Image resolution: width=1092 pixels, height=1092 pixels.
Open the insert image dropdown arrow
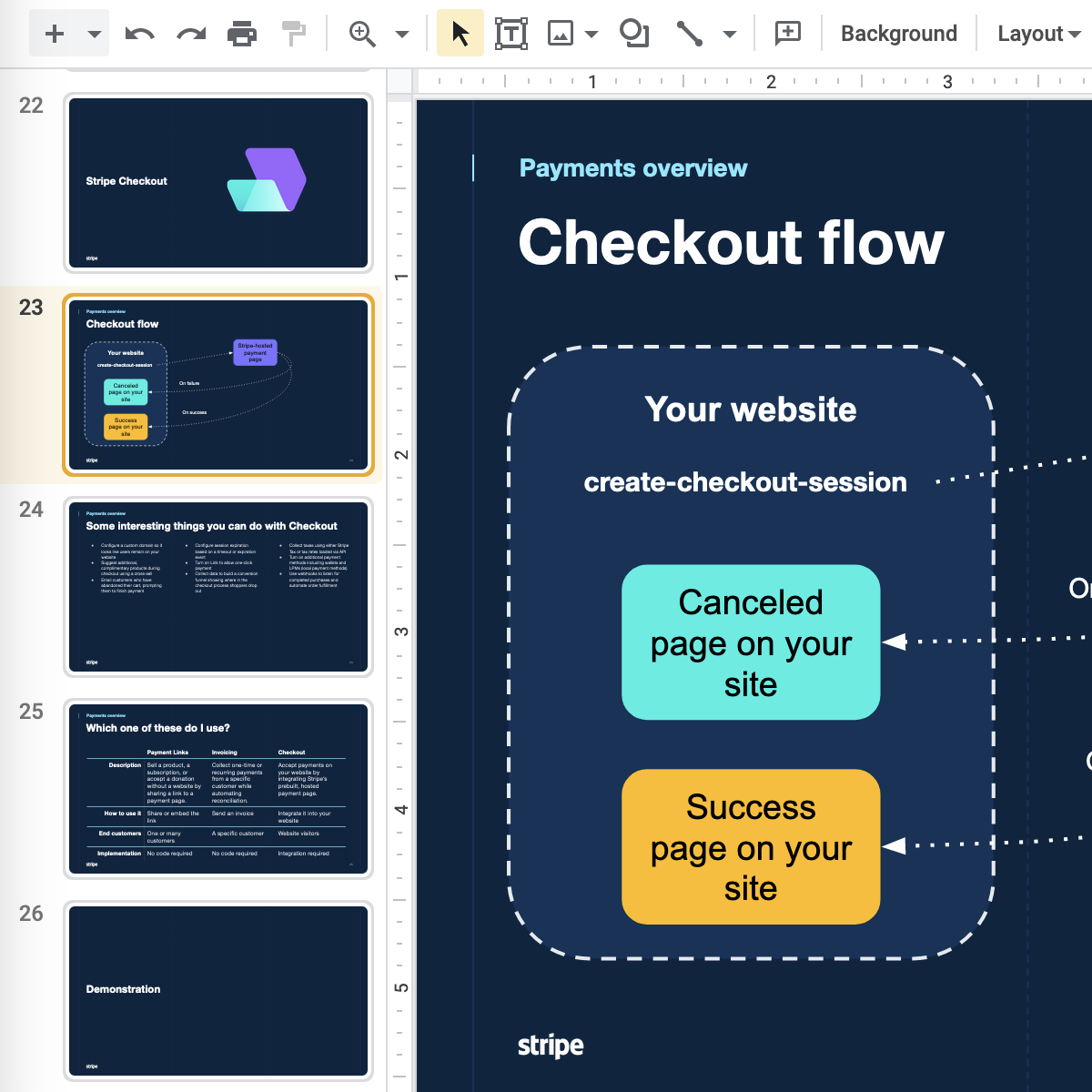coord(591,35)
